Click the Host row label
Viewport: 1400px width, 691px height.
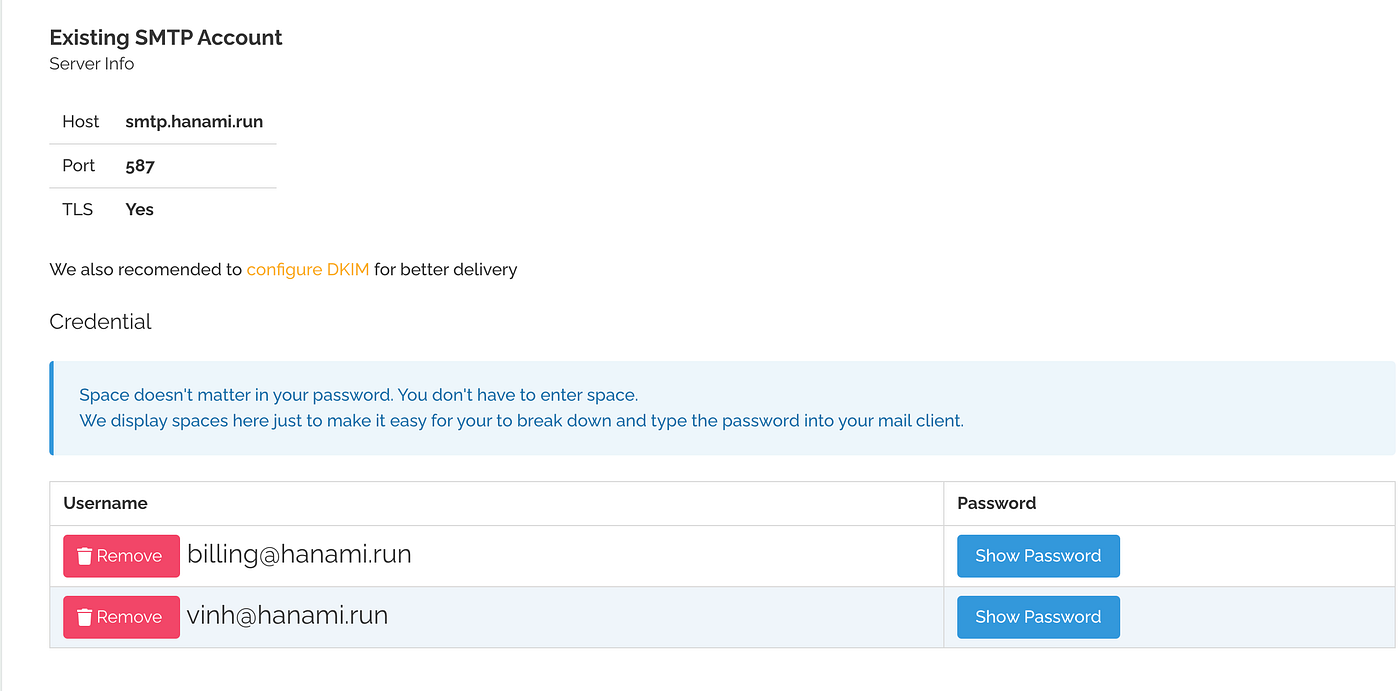click(80, 122)
